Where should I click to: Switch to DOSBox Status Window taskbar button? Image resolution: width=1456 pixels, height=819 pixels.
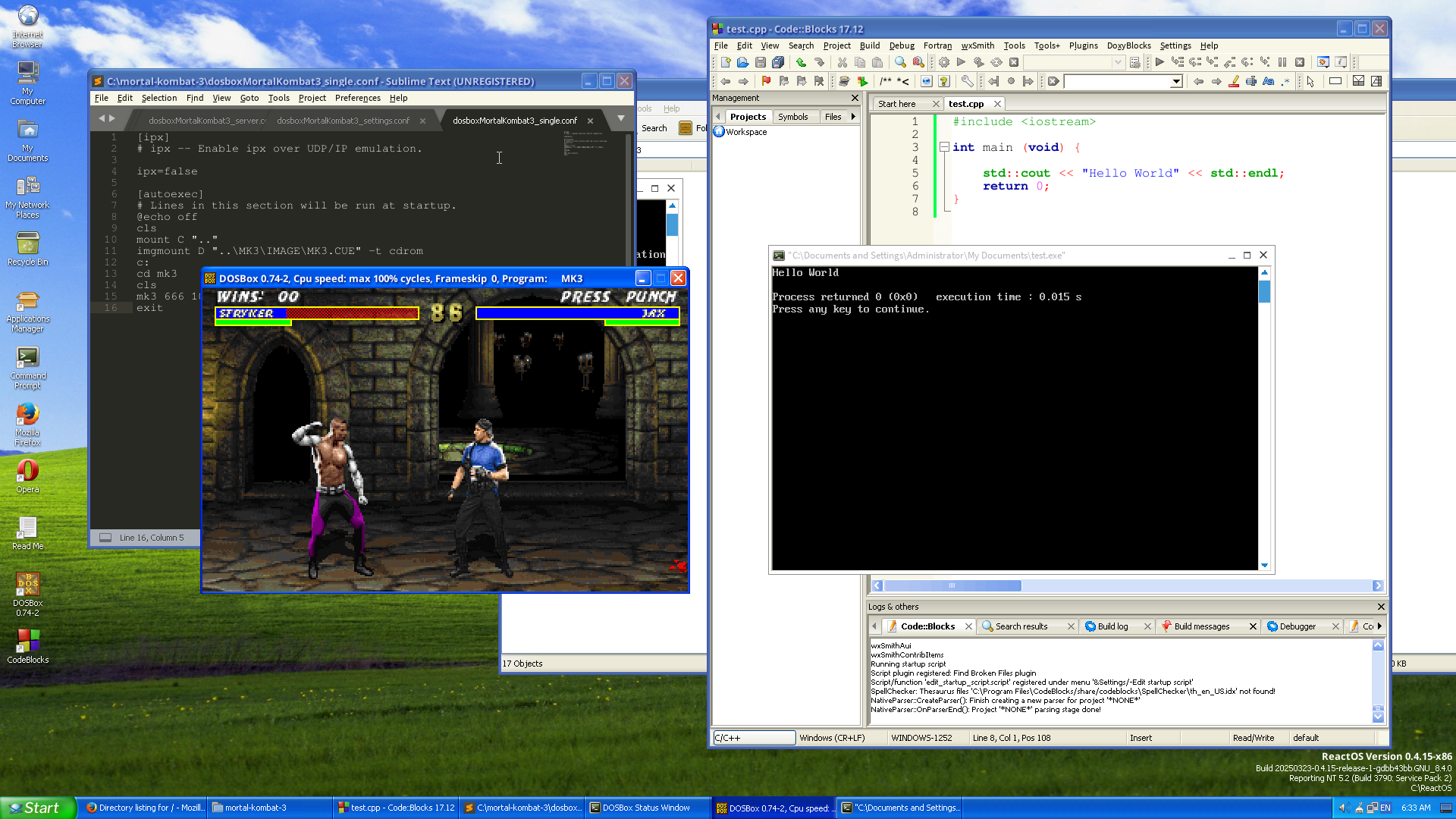click(646, 808)
